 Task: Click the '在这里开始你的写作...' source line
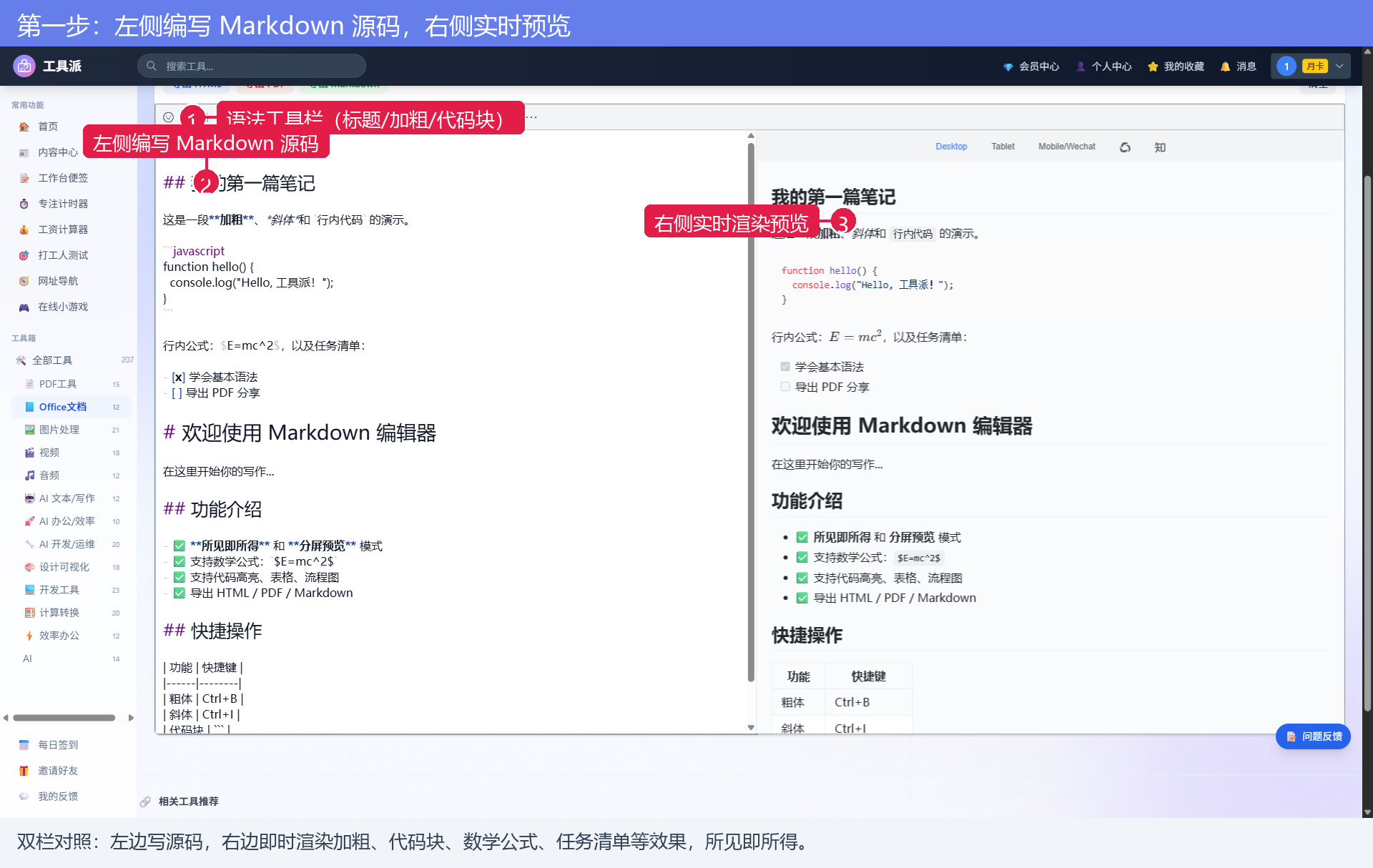click(x=219, y=471)
